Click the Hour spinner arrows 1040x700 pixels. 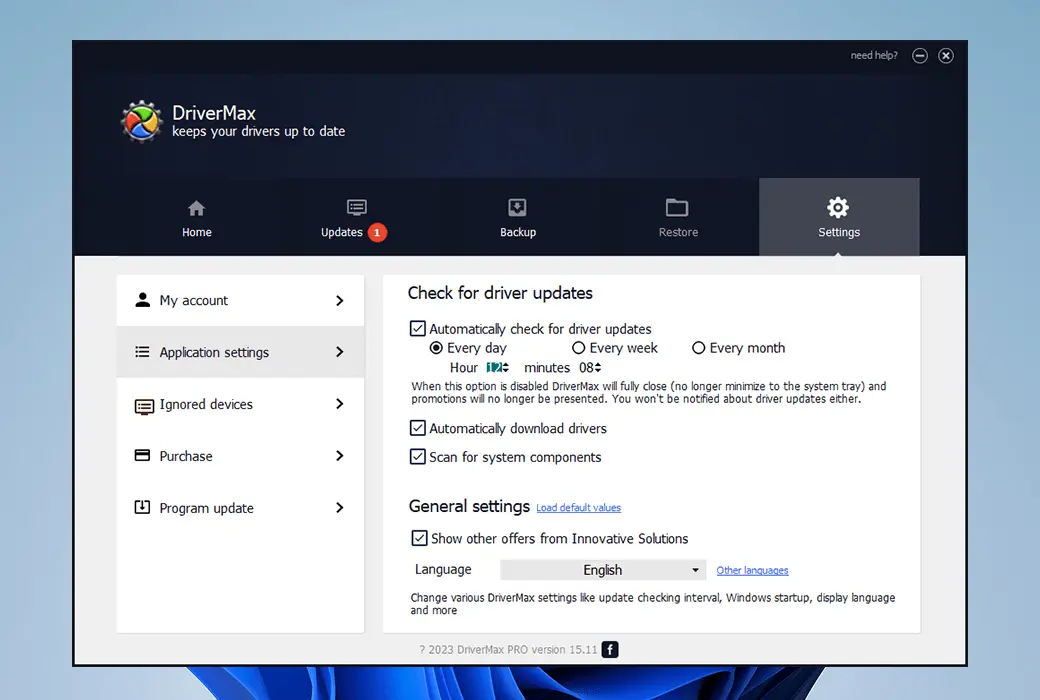506,368
